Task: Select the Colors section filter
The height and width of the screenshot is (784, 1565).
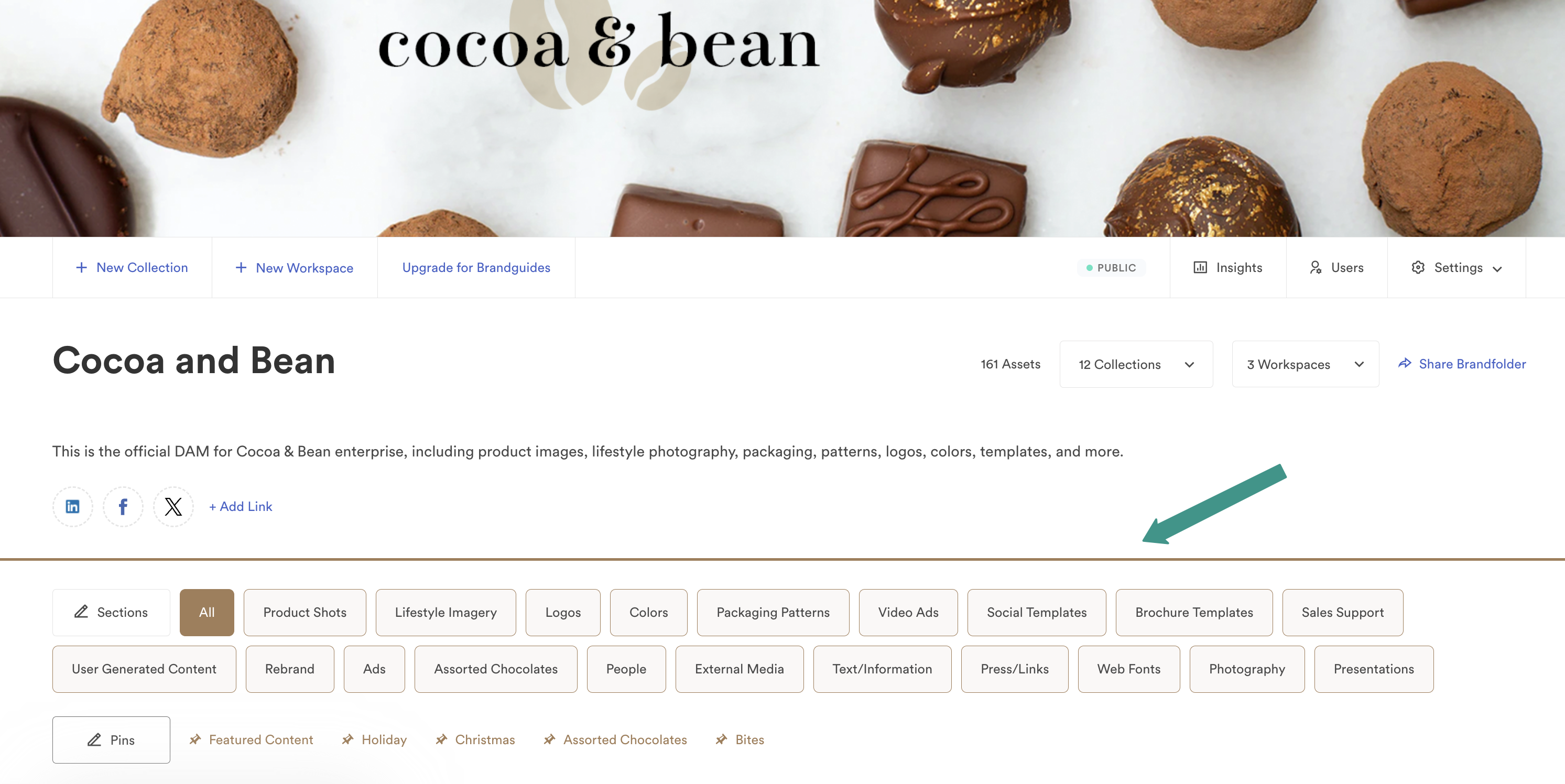Action: 648,612
